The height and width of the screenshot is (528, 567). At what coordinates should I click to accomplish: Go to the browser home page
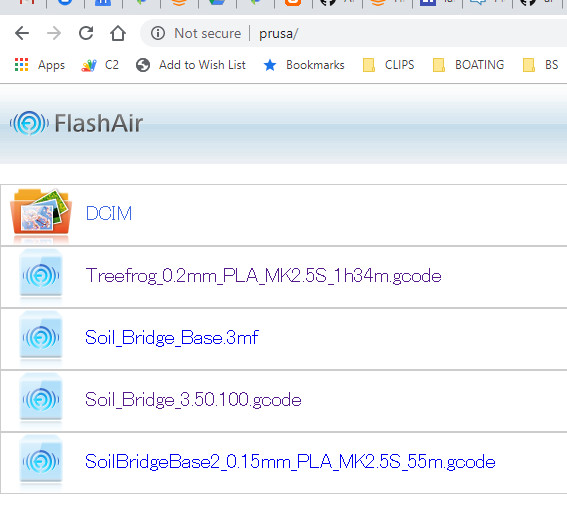(x=118, y=33)
